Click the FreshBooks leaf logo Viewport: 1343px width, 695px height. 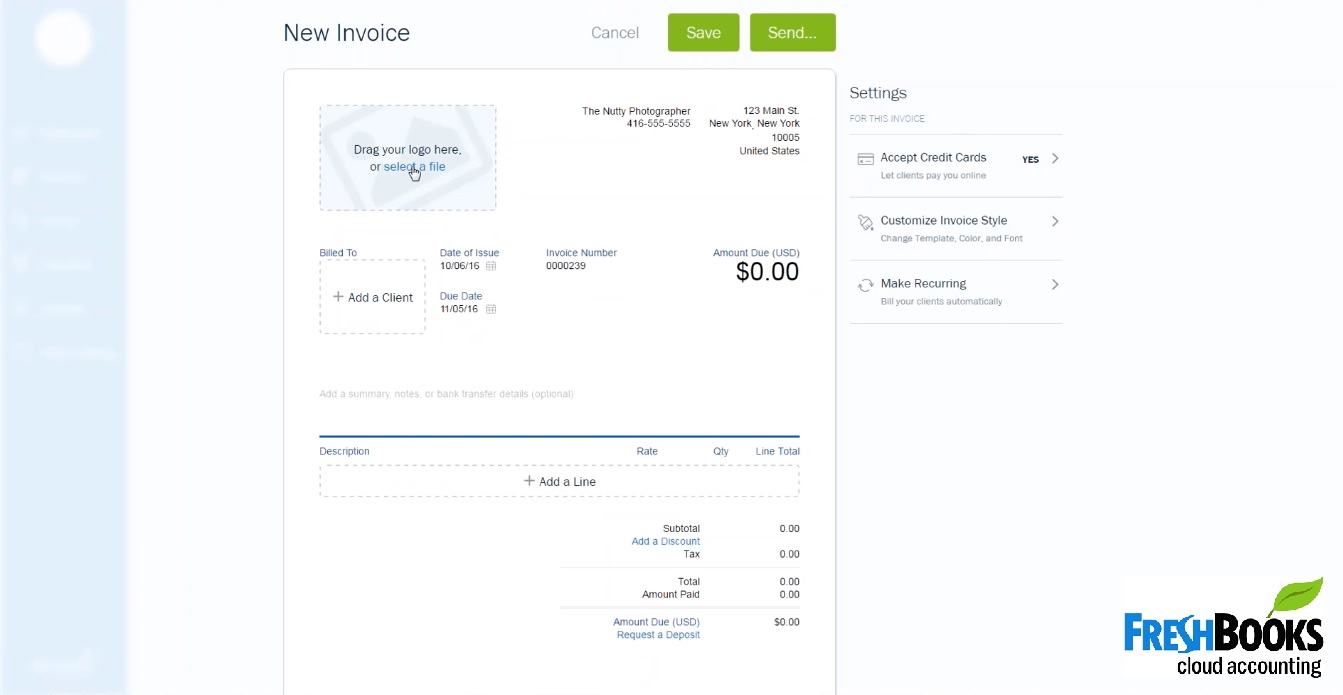coord(1295,600)
